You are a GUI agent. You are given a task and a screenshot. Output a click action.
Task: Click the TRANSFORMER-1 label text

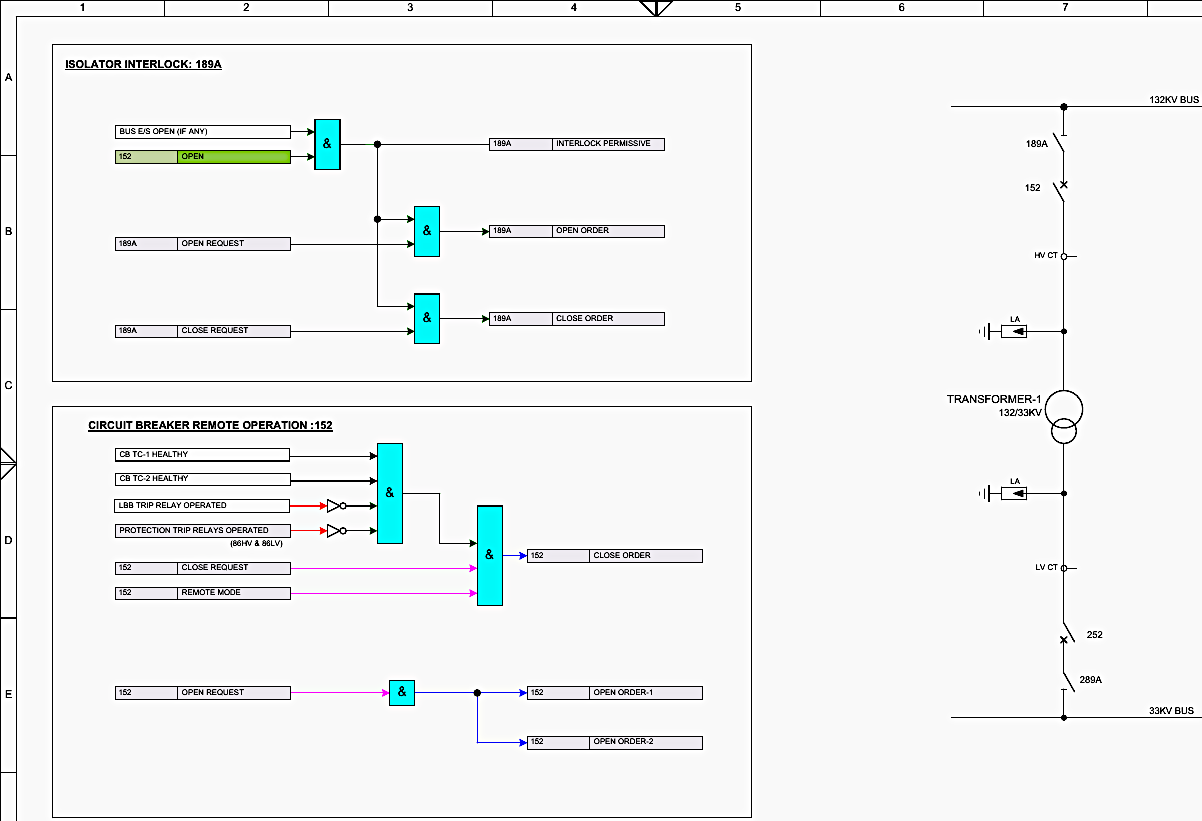pyautogui.click(x=994, y=400)
